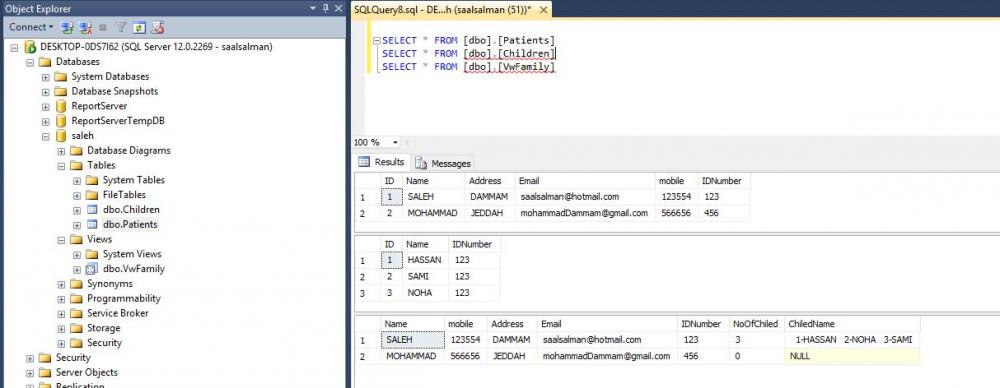The width and height of the screenshot is (1000, 388).
Task: Click the Object Explorer window position arrow
Action: (x=313, y=8)
